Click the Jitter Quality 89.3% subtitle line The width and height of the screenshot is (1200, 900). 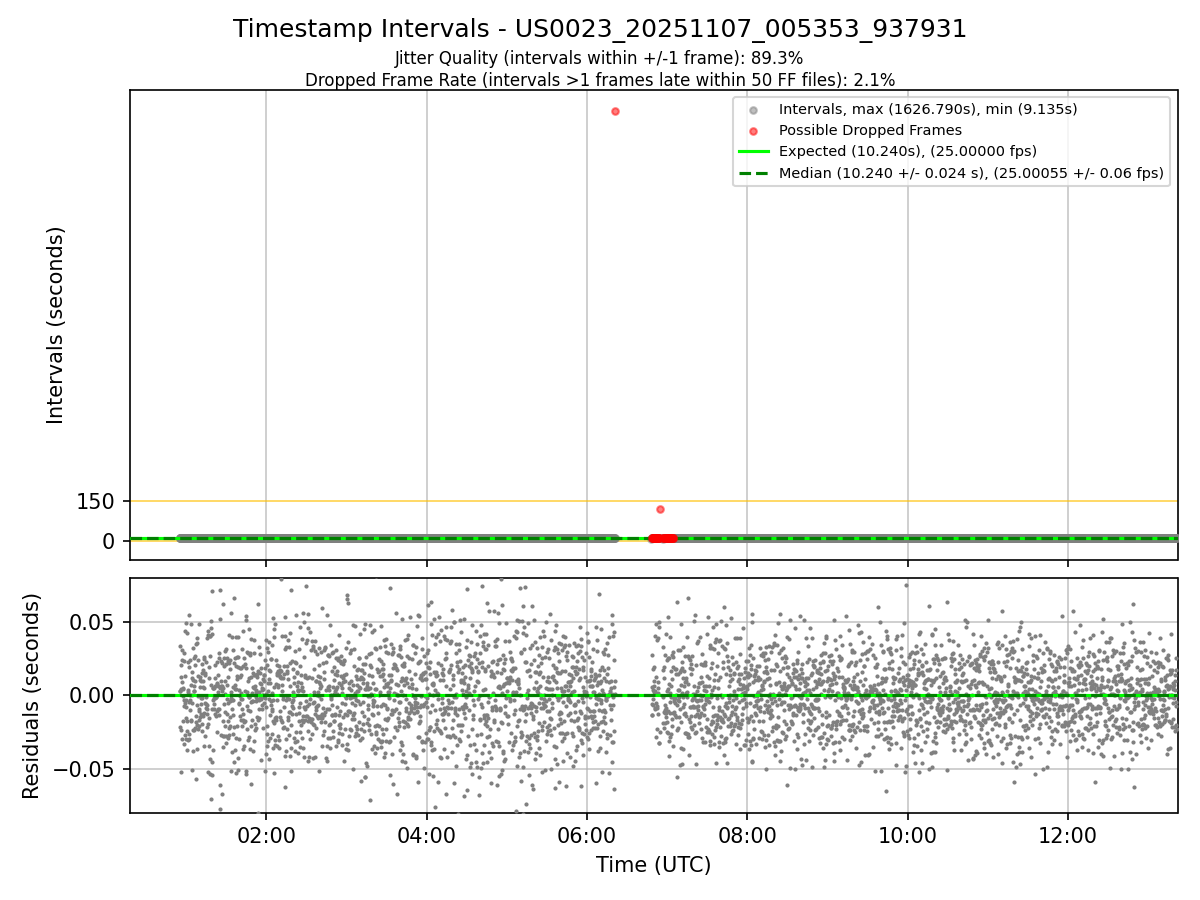click(x=599, y=59)
